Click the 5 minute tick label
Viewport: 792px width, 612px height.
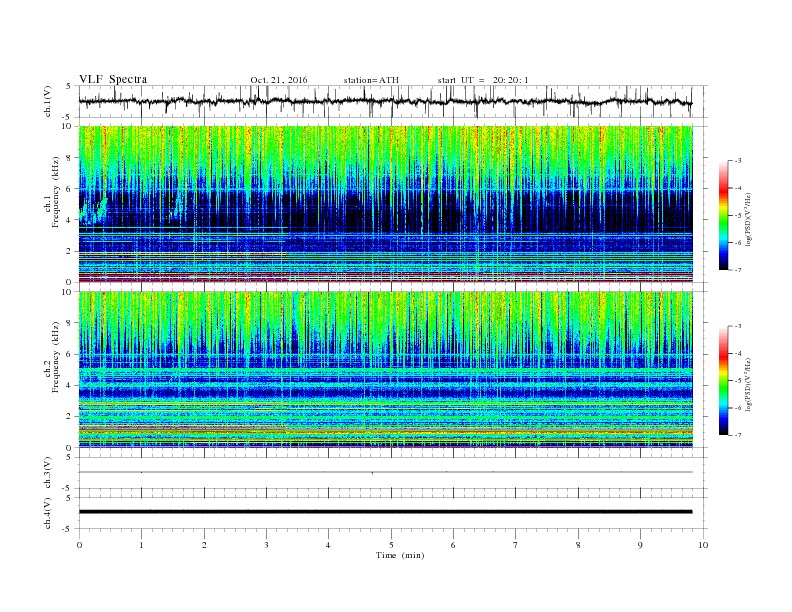pos(391,545)
